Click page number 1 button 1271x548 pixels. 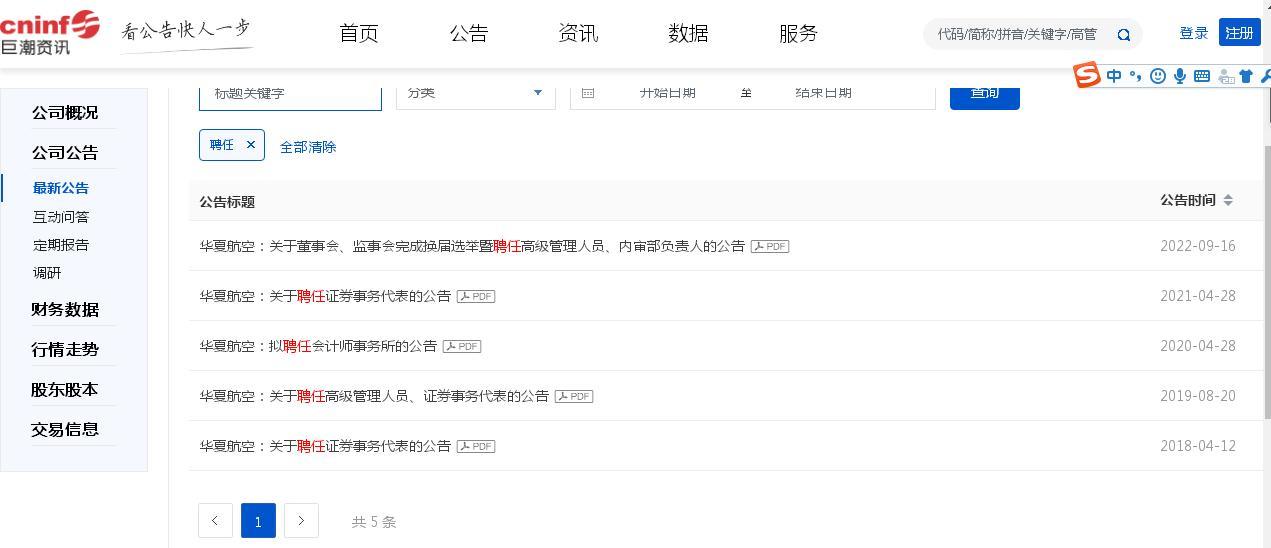pyautogui.click(x=258, y=521)
